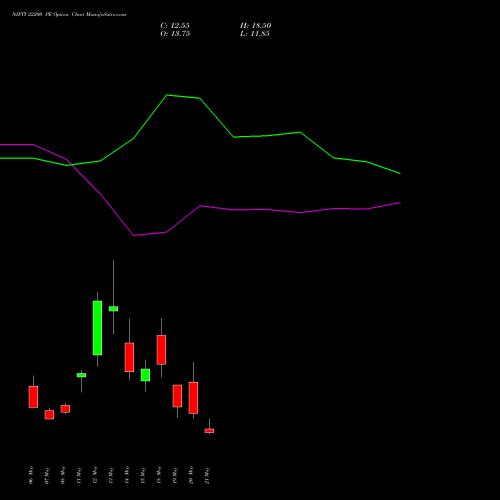Select the green candlestick for 15 May

coord(145,375)
